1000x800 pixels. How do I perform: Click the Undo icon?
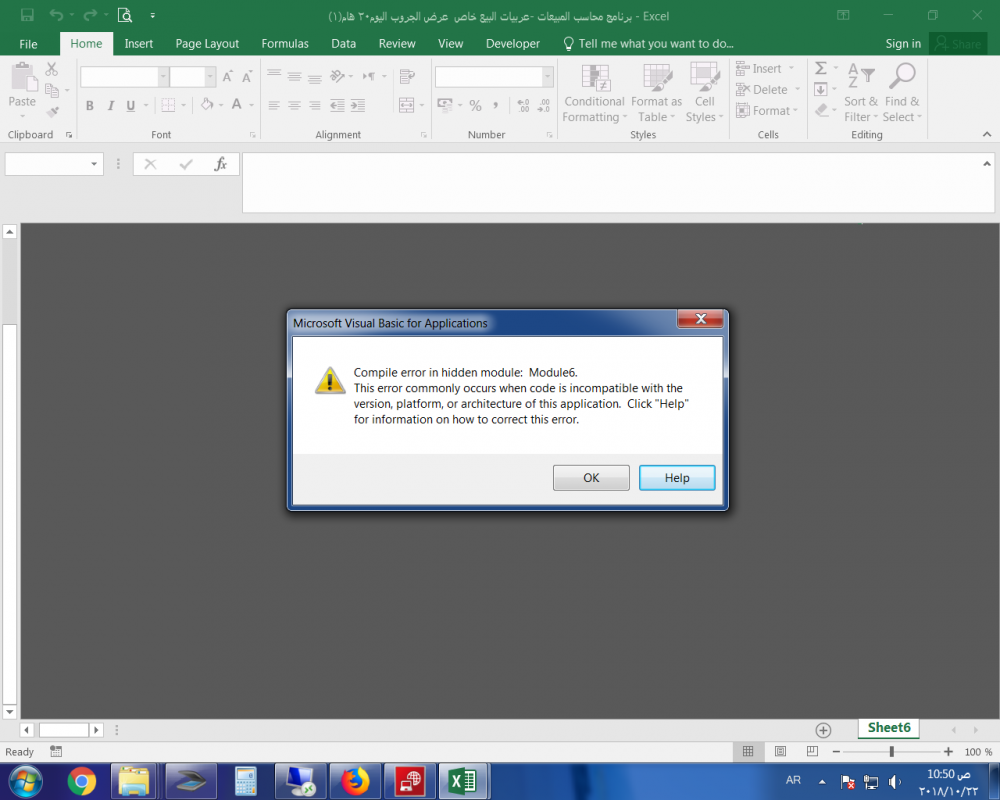click(x=57, y=15)
